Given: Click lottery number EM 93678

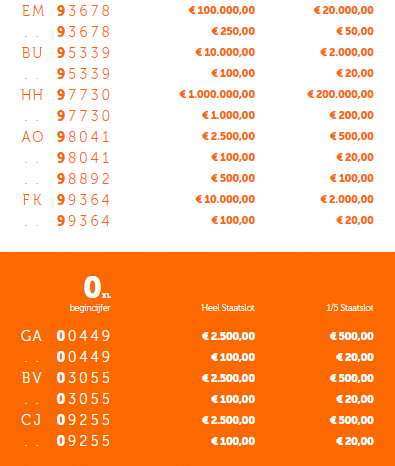Looking at the screenshot, I should (66, 11).
